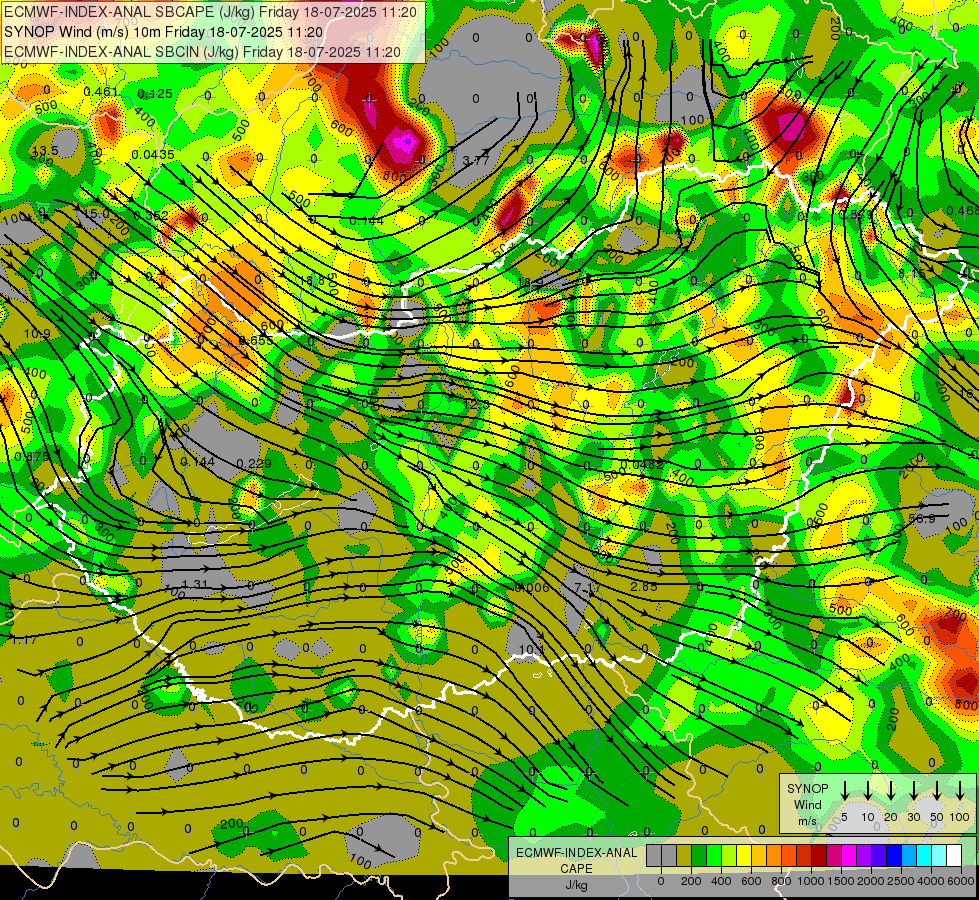Click the 1500 tick label on CAPE scale
Screen dimensions: 979x900
tap(841, 881)
